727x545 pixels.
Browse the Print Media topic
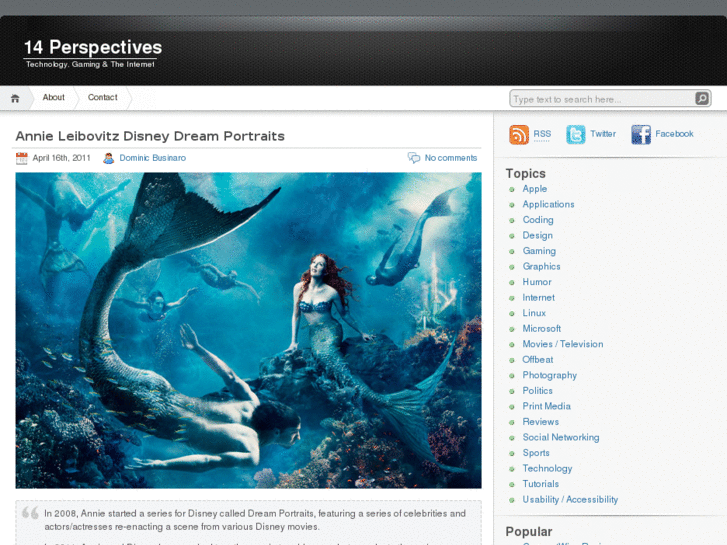[546, 406]
